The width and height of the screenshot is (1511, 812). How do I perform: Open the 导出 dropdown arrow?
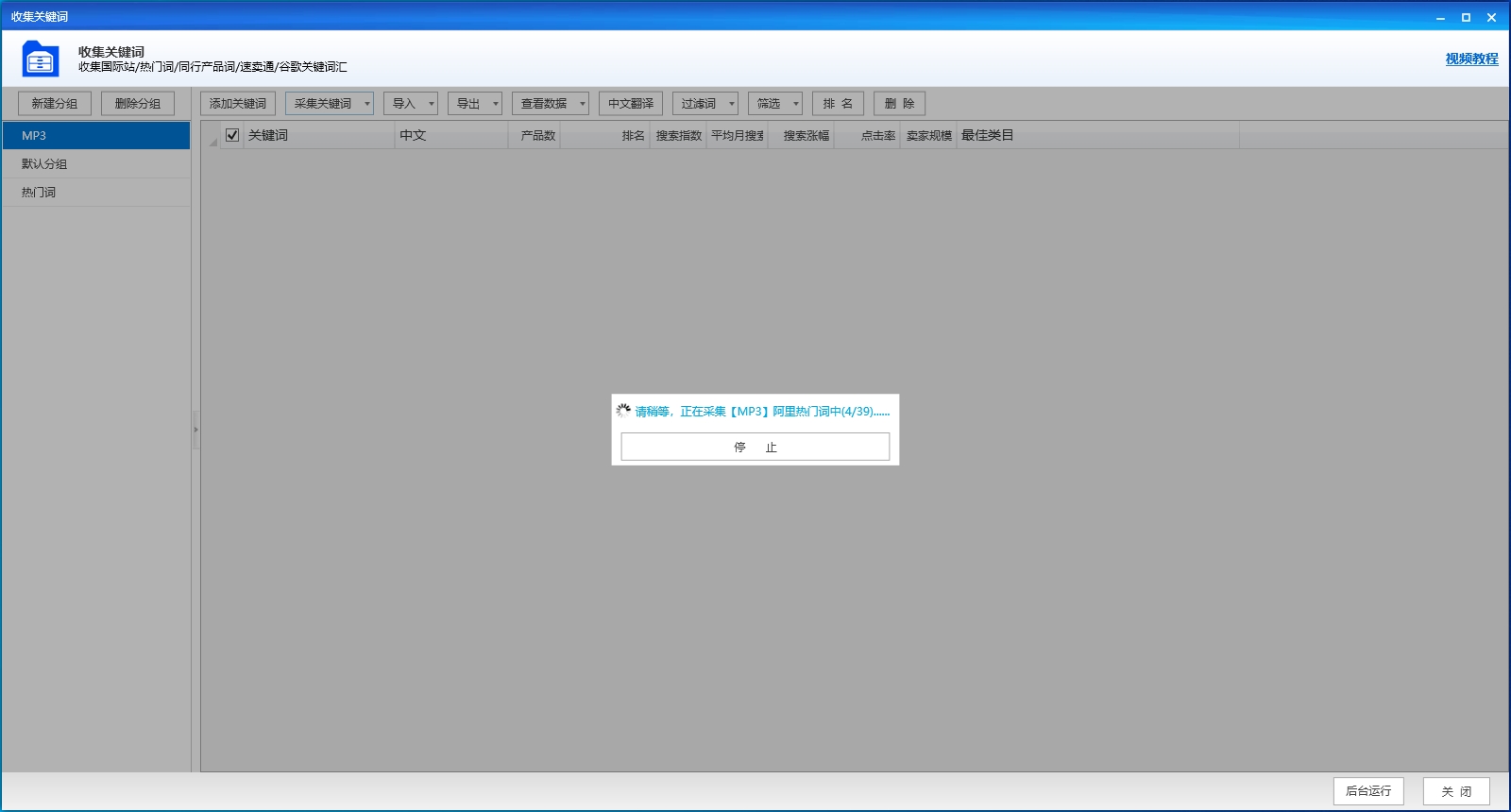[496, 104]
